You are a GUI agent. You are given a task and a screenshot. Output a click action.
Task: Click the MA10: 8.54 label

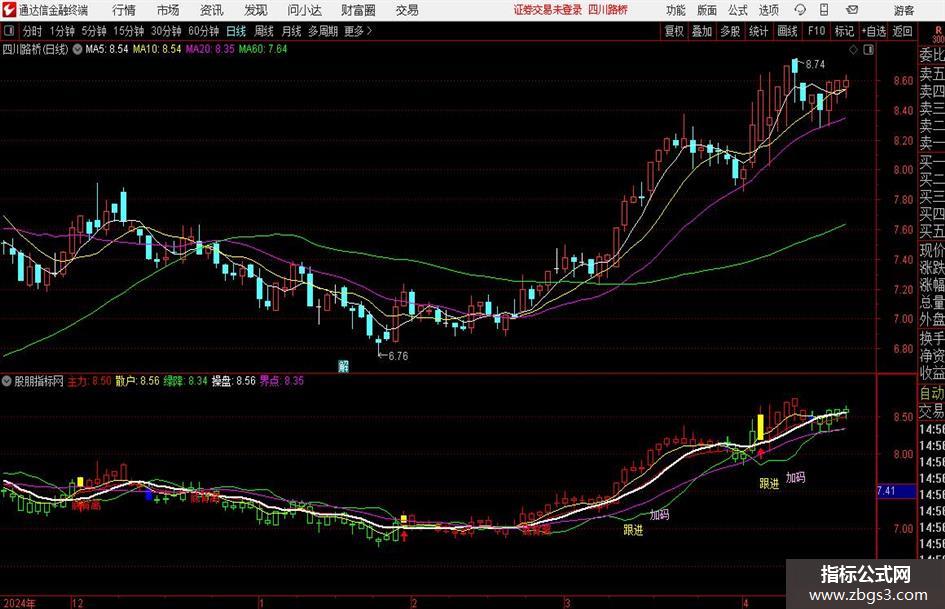point(157,49)
